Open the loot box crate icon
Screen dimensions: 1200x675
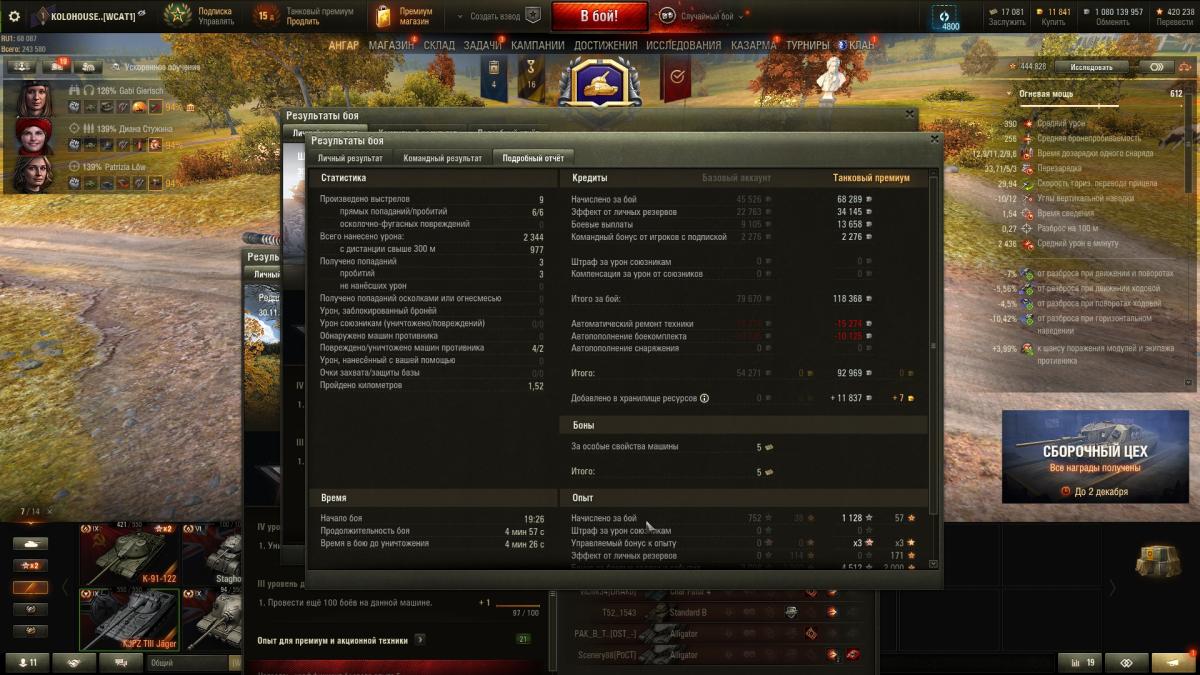tap(1158, 560)
